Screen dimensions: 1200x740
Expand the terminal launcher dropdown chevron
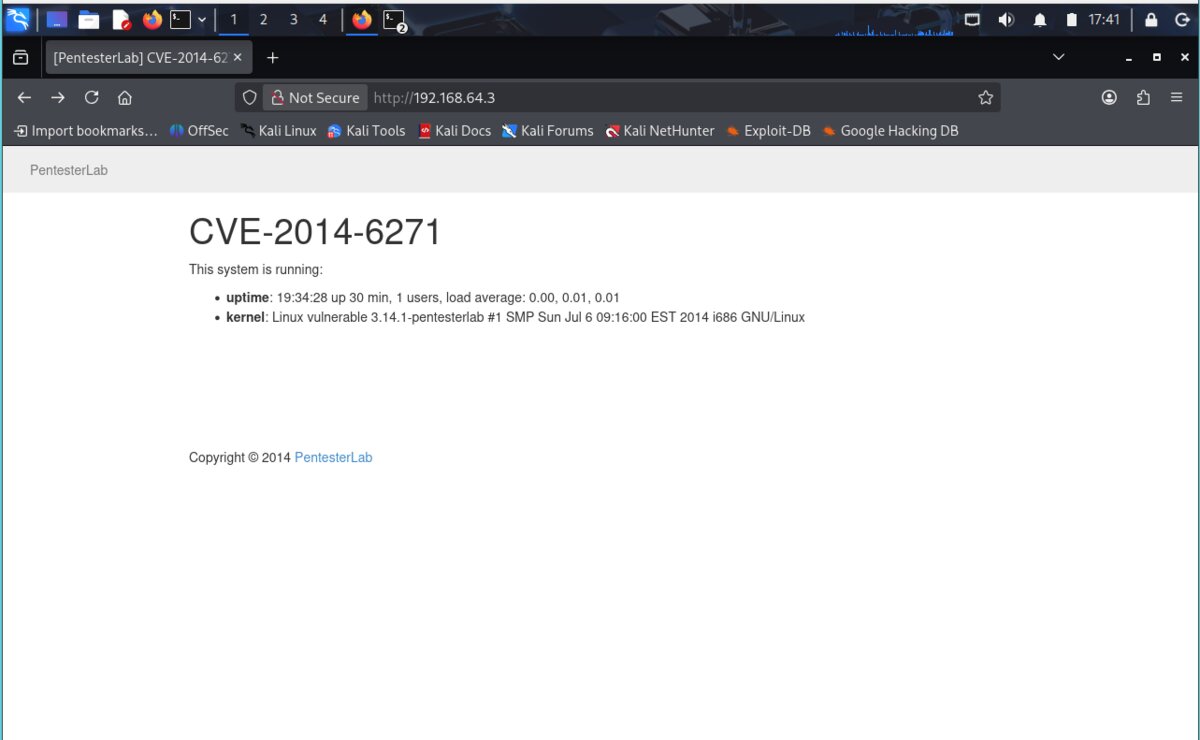(x=200, y=18)
